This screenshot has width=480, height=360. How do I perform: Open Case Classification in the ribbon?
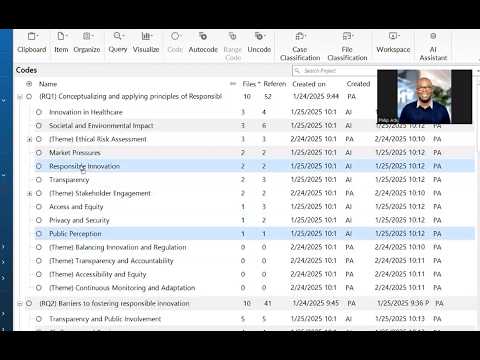click(300, 46)
